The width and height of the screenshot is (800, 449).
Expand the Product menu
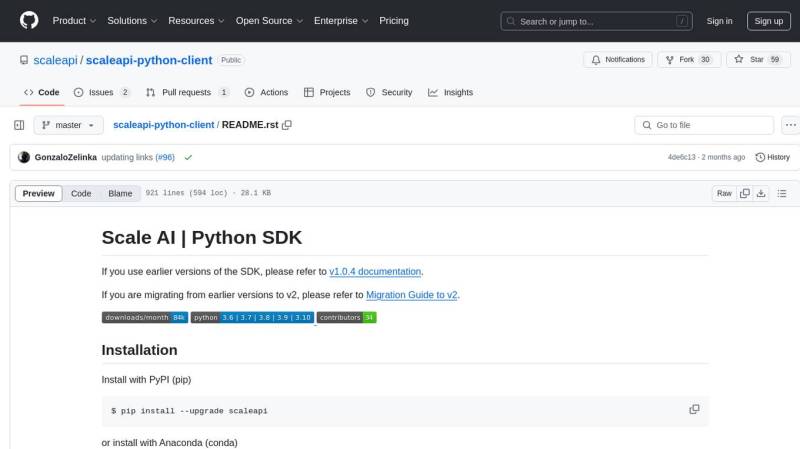coord(74,21)
